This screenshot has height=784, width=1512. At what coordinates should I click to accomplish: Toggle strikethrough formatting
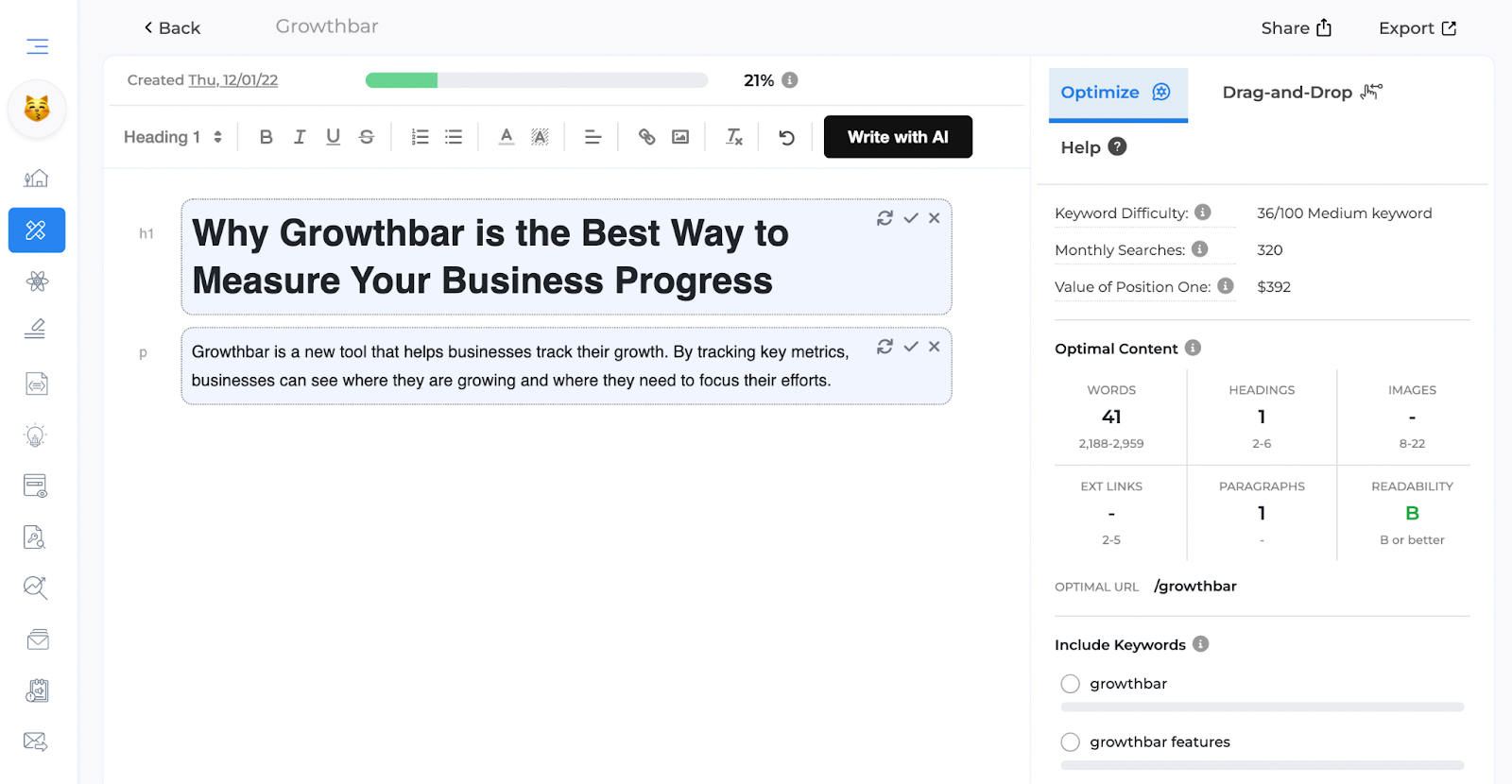pos(367,137)
